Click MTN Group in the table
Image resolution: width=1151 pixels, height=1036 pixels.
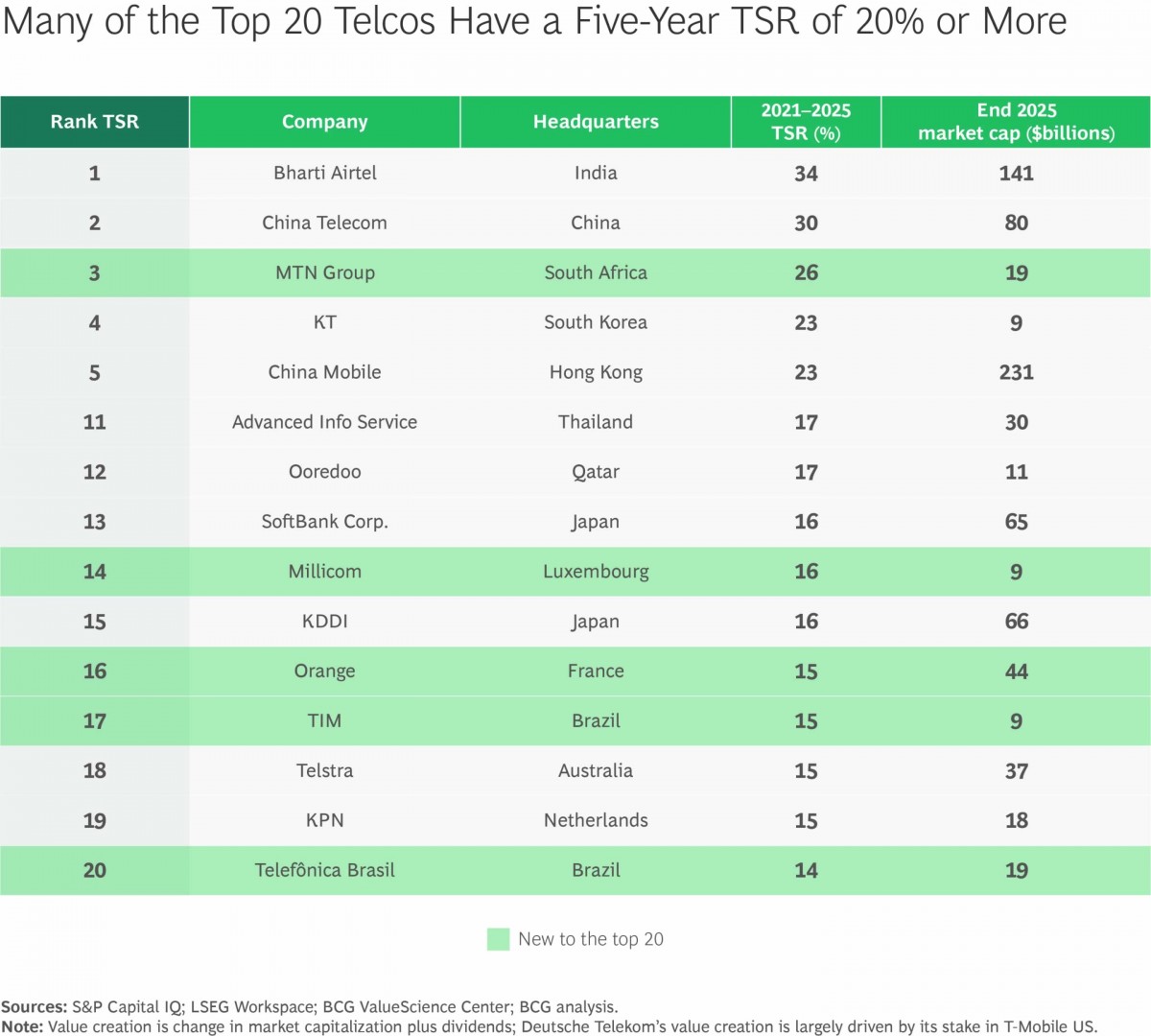coord(324,272)
